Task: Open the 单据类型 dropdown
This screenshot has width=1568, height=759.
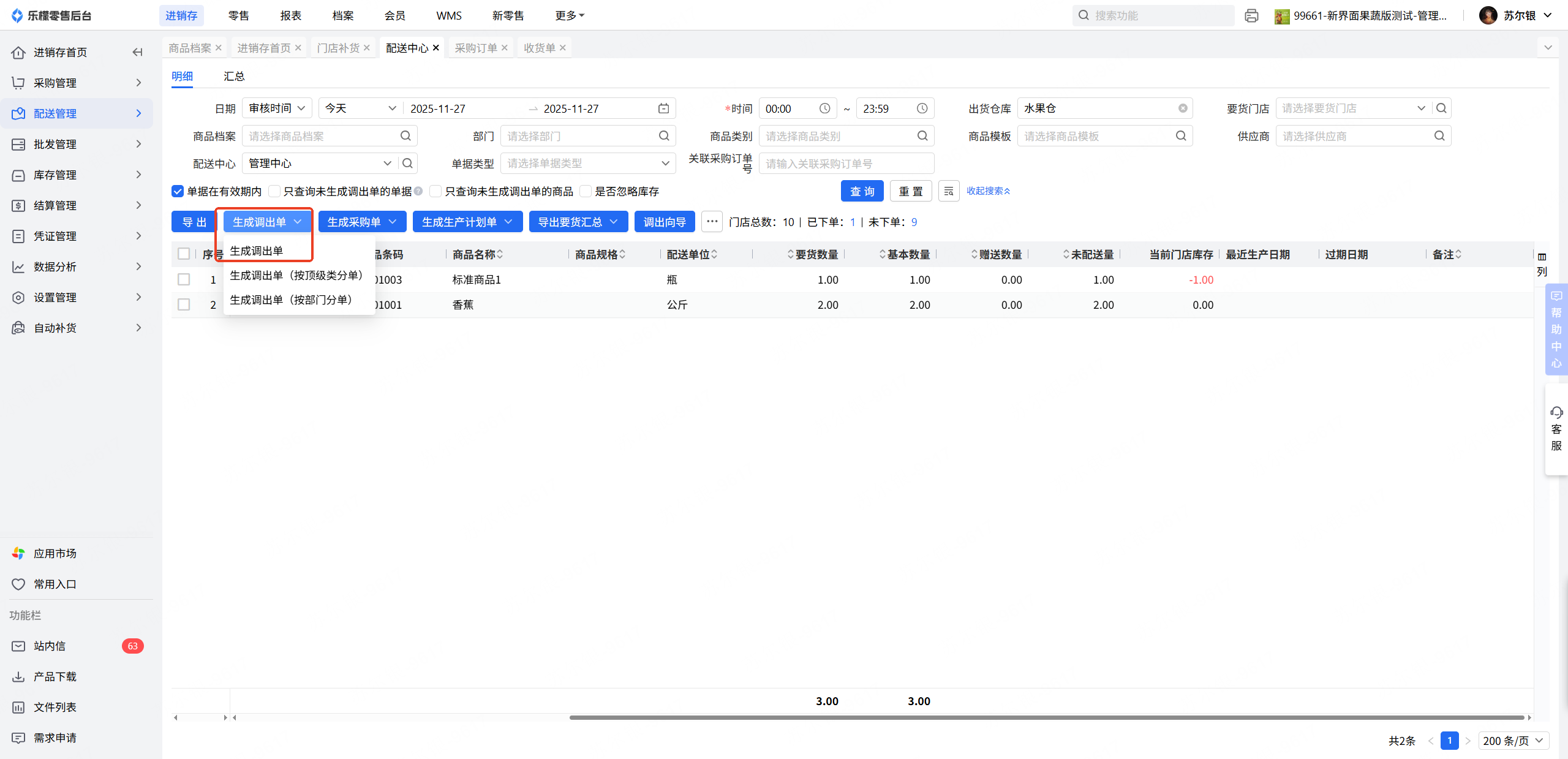Action: coord(587,164)
